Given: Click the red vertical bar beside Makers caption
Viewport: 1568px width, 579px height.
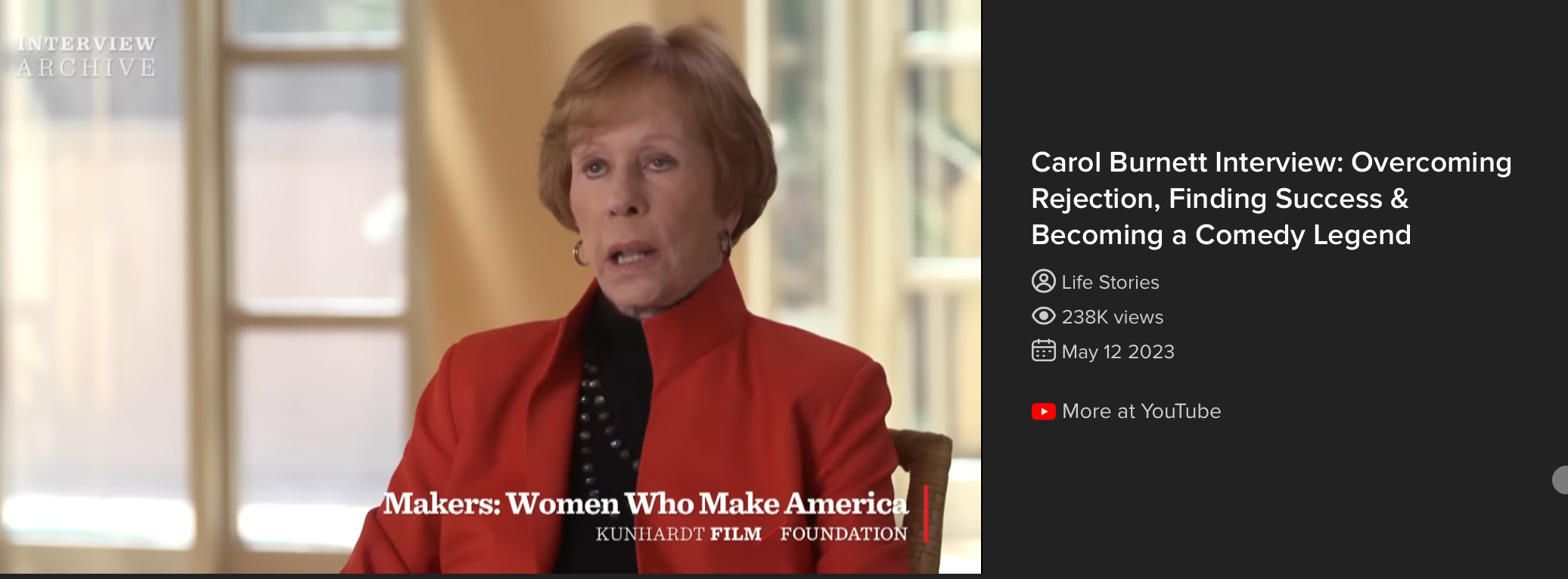Looking at the screenshot, I should (926, 514).
